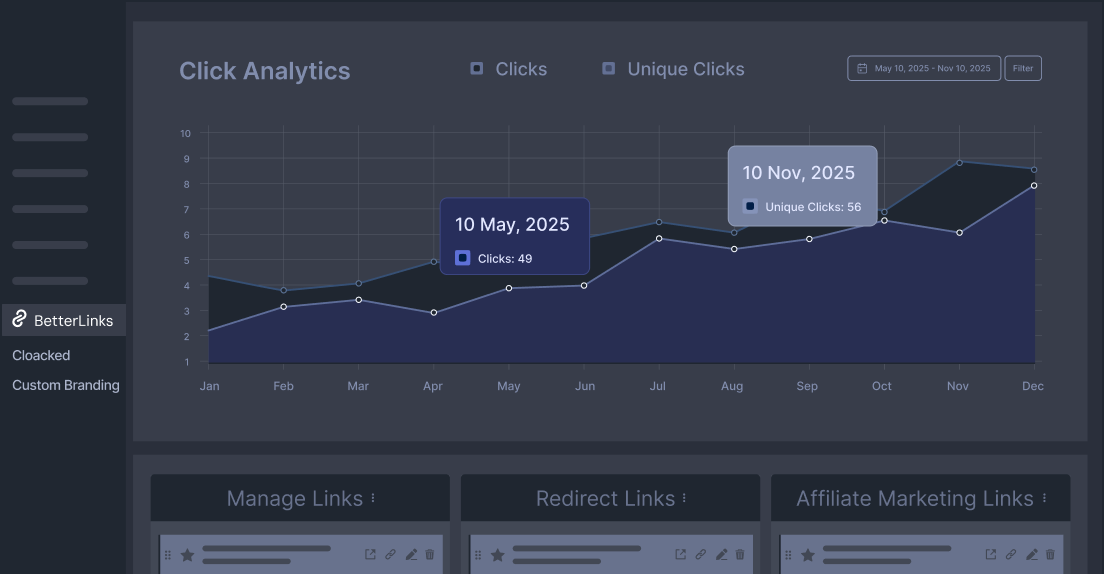This screenshot has width=1104, height=574.
Task: Select BetterLinks in the sidebar menu
Action: (73, 321)
